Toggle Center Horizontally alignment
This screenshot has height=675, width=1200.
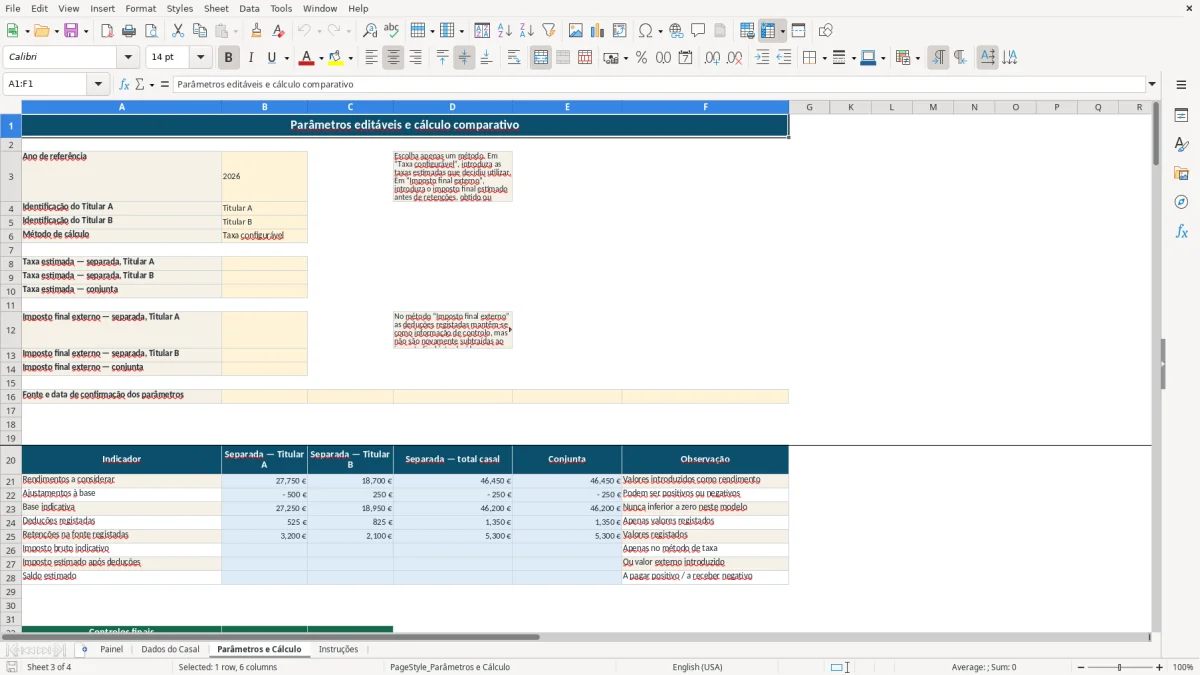click(393, 58)
